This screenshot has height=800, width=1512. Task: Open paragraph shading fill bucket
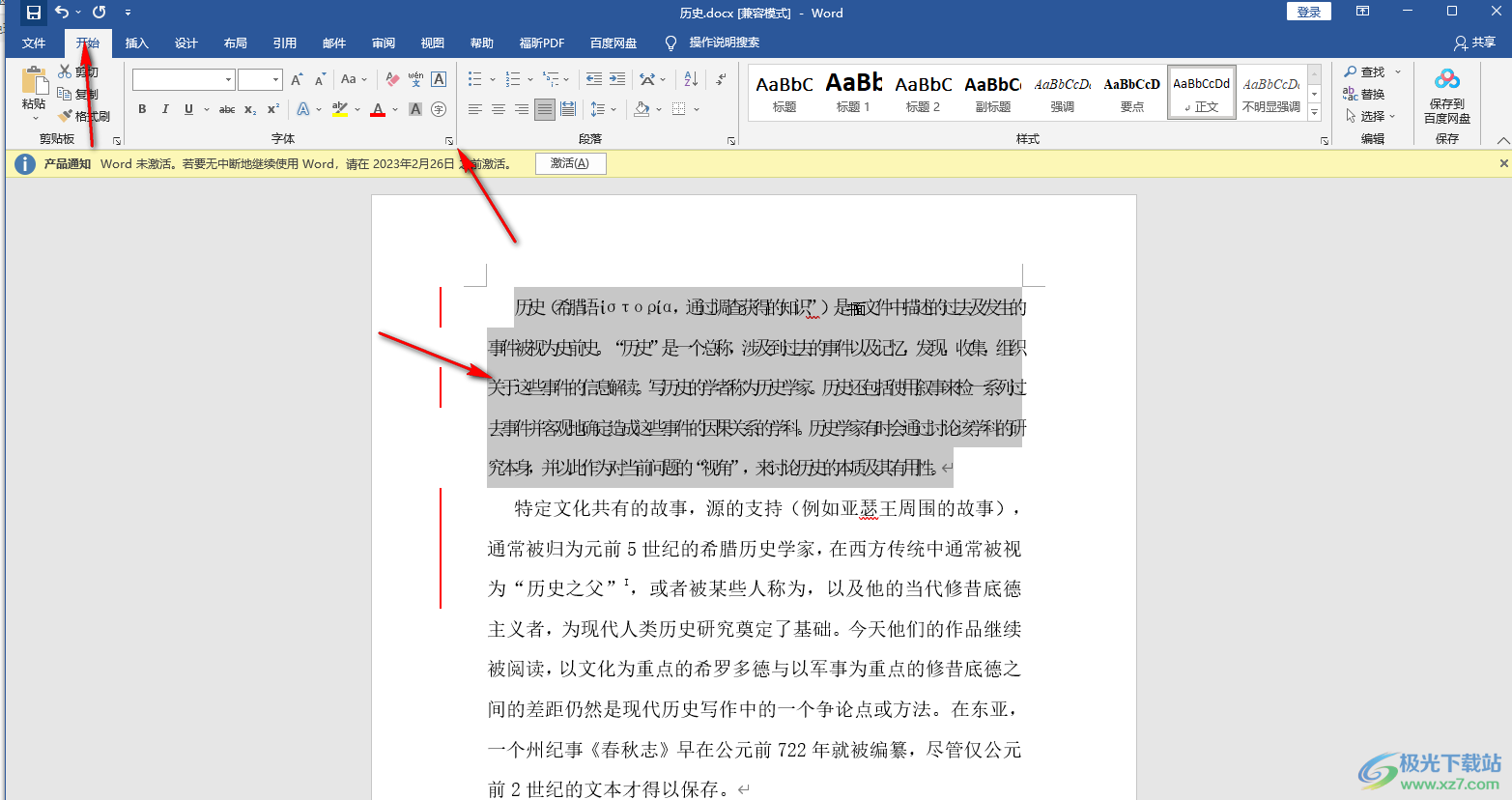click(642, 109)
